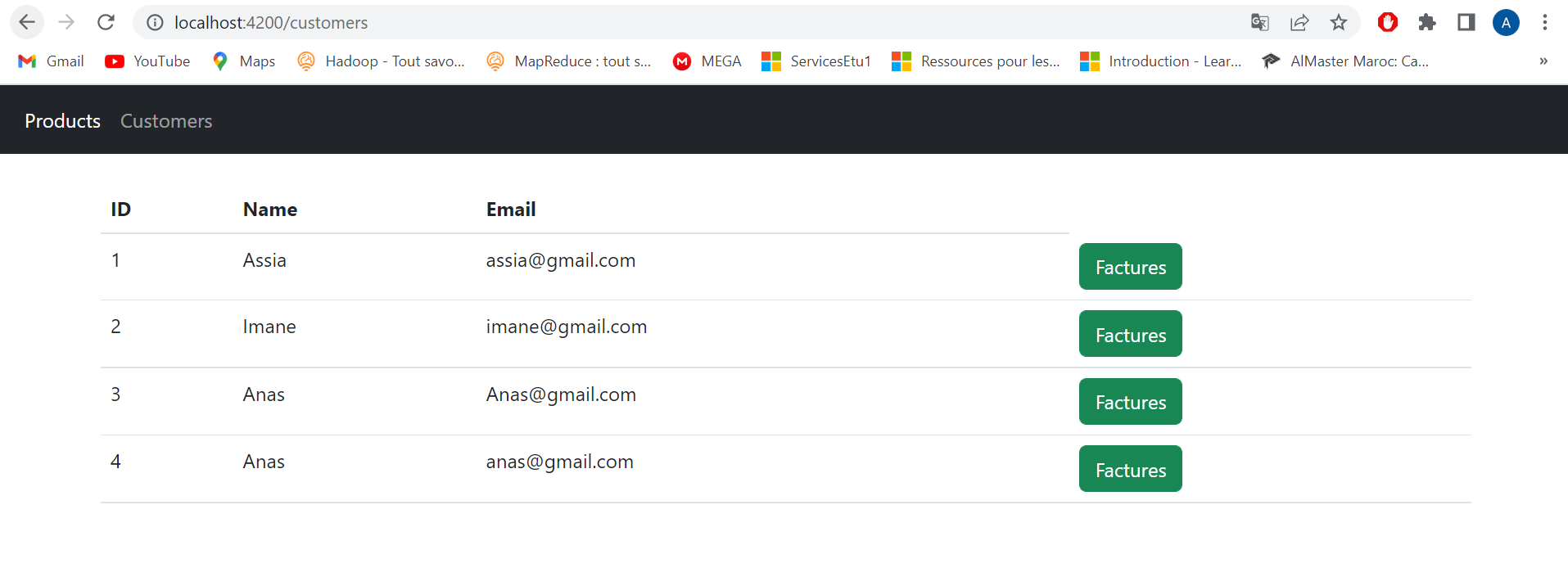
Task: Open the share icon next to address bar
Action: (x=1299, y=22)
